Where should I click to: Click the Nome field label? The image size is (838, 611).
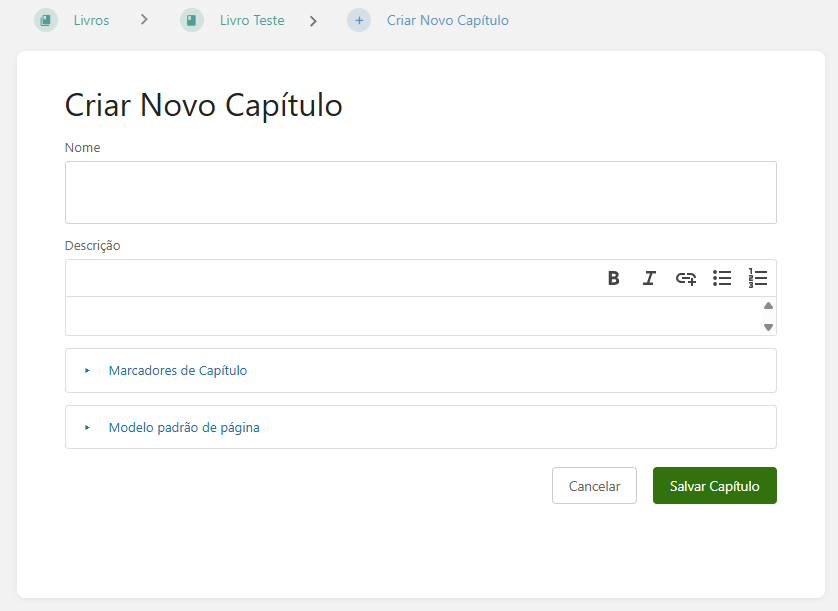(82, 148)
